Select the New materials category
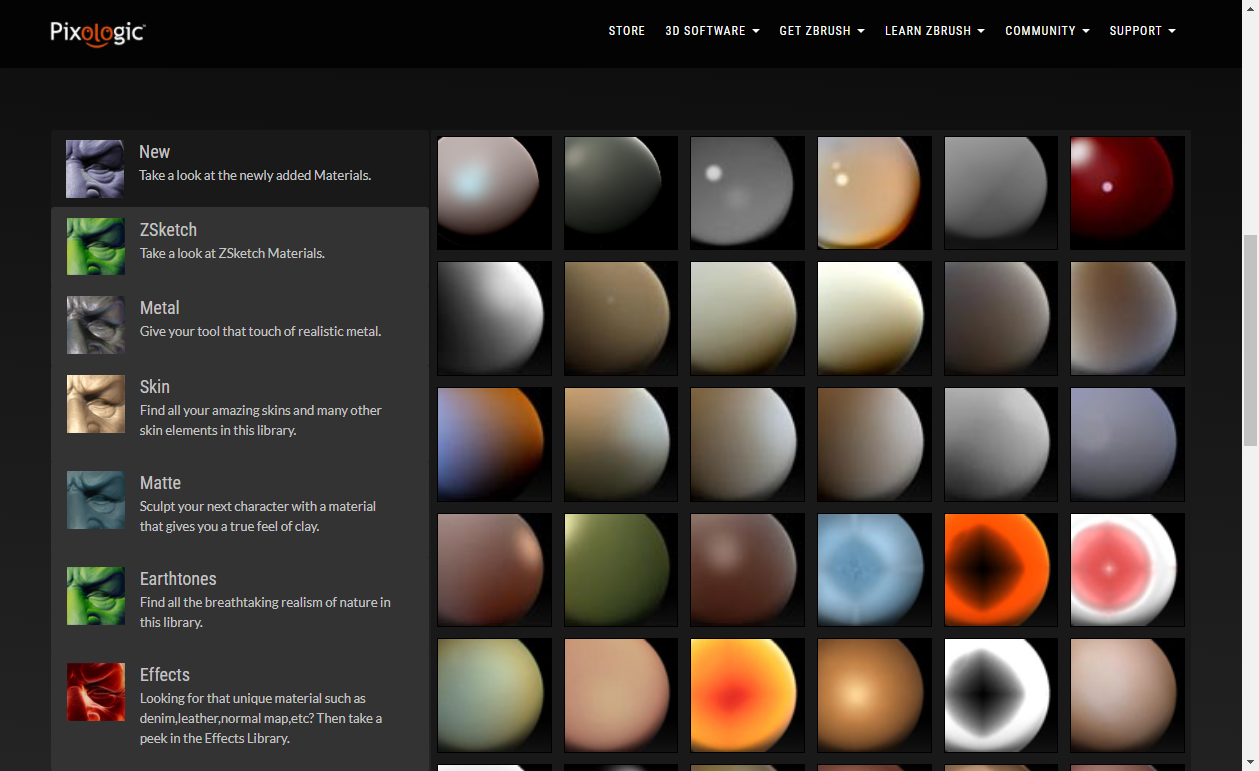Image resolution: width=1259 pixels, height=771 pixels. pyautogui.click(x=240, y=168)
